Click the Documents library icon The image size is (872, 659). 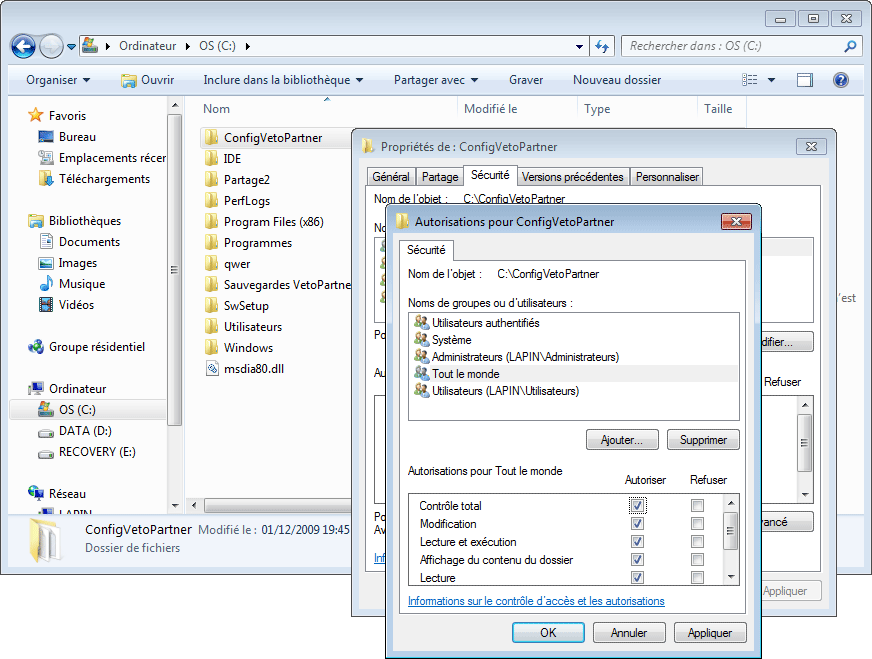tap(46, 241)
